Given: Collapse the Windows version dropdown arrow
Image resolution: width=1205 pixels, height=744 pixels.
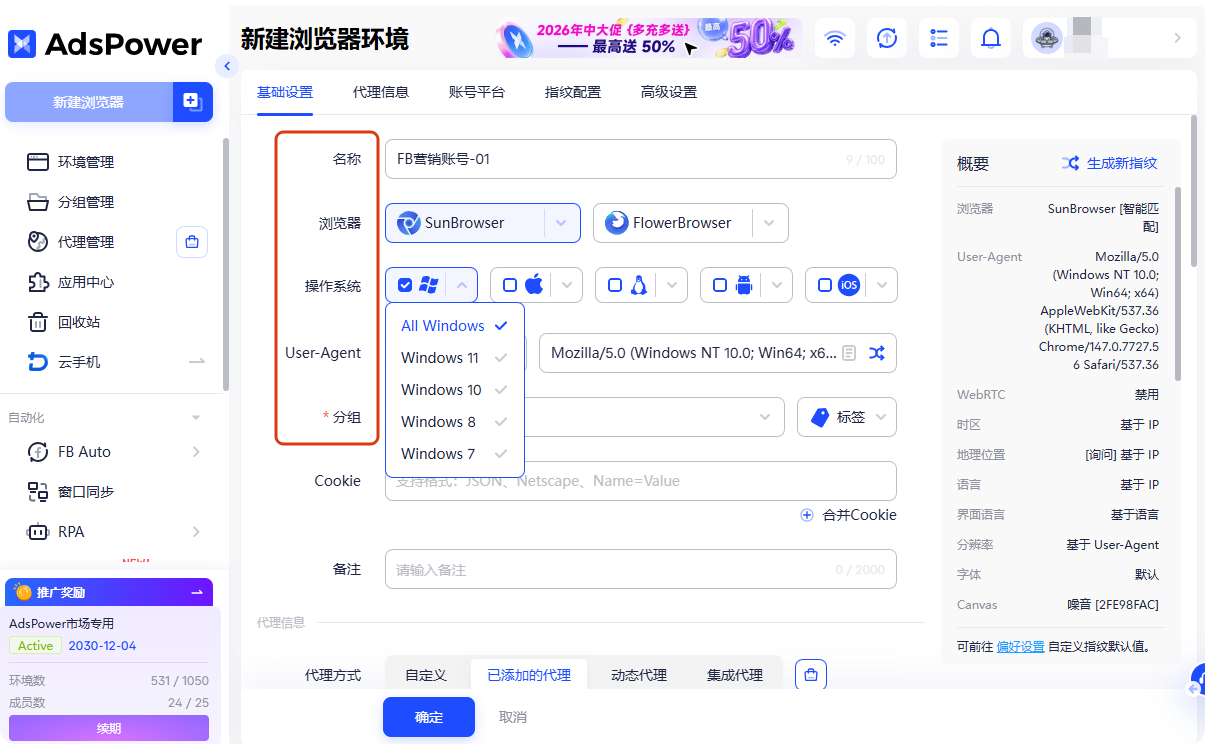Looking at the screenshot, I should point(462,285).
